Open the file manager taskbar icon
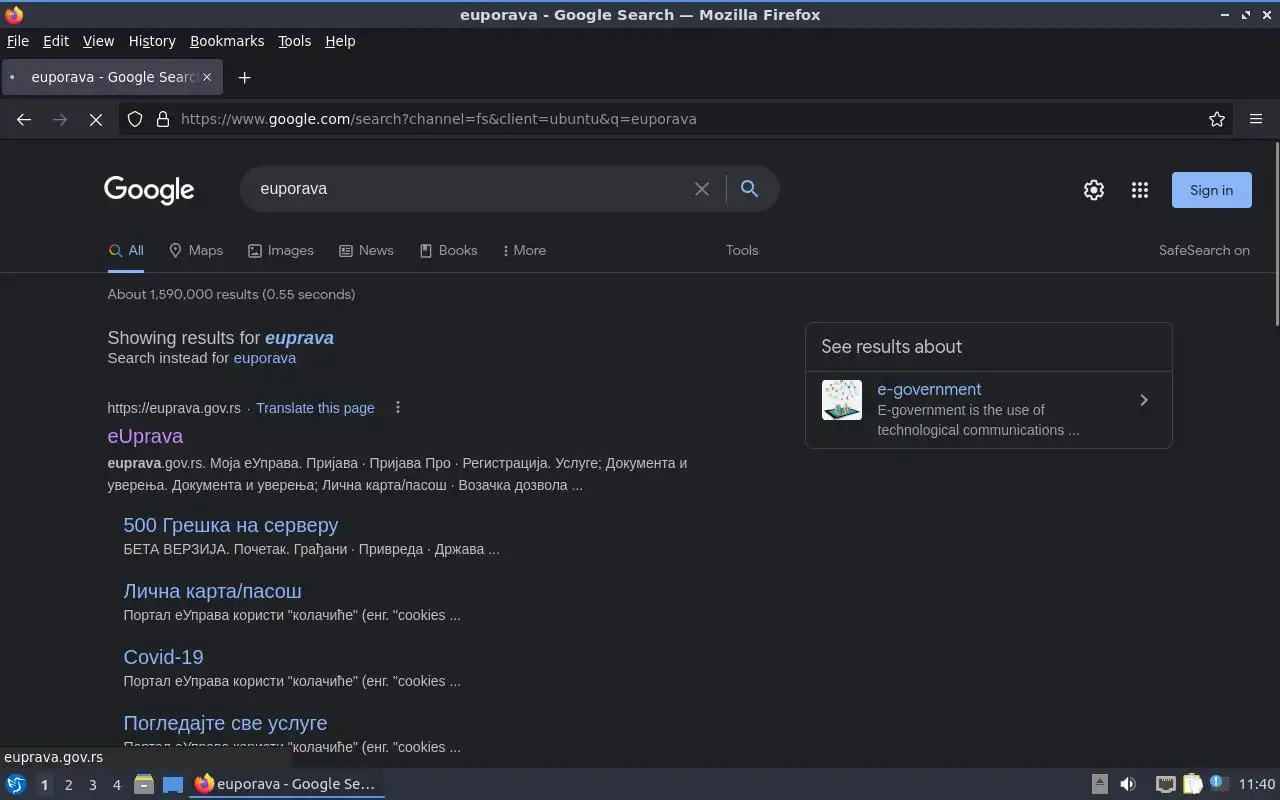This screenshot has width=1280, height=800. (x=144, y=784)
